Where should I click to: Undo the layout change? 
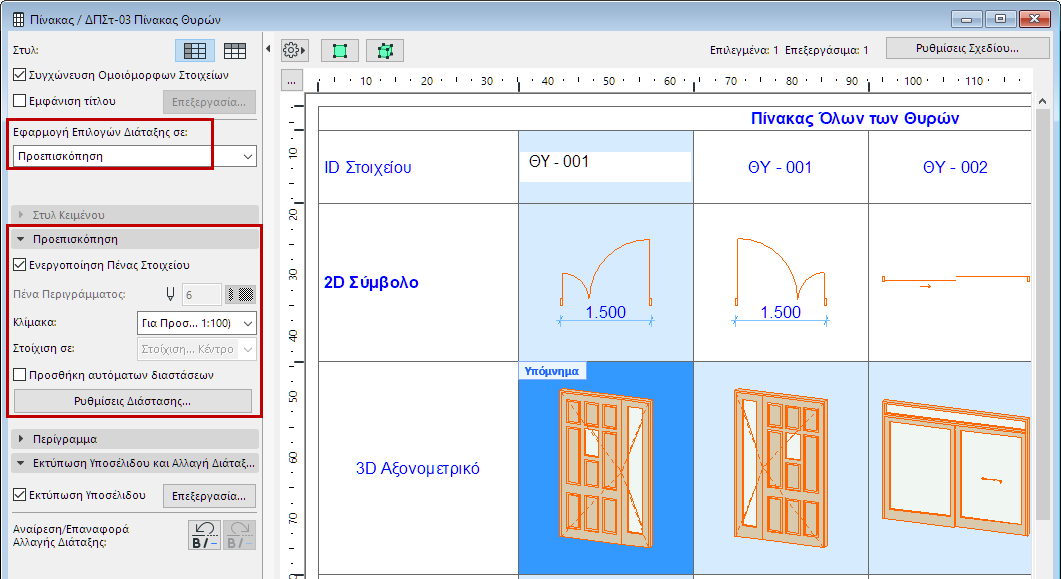pos(205,535)
